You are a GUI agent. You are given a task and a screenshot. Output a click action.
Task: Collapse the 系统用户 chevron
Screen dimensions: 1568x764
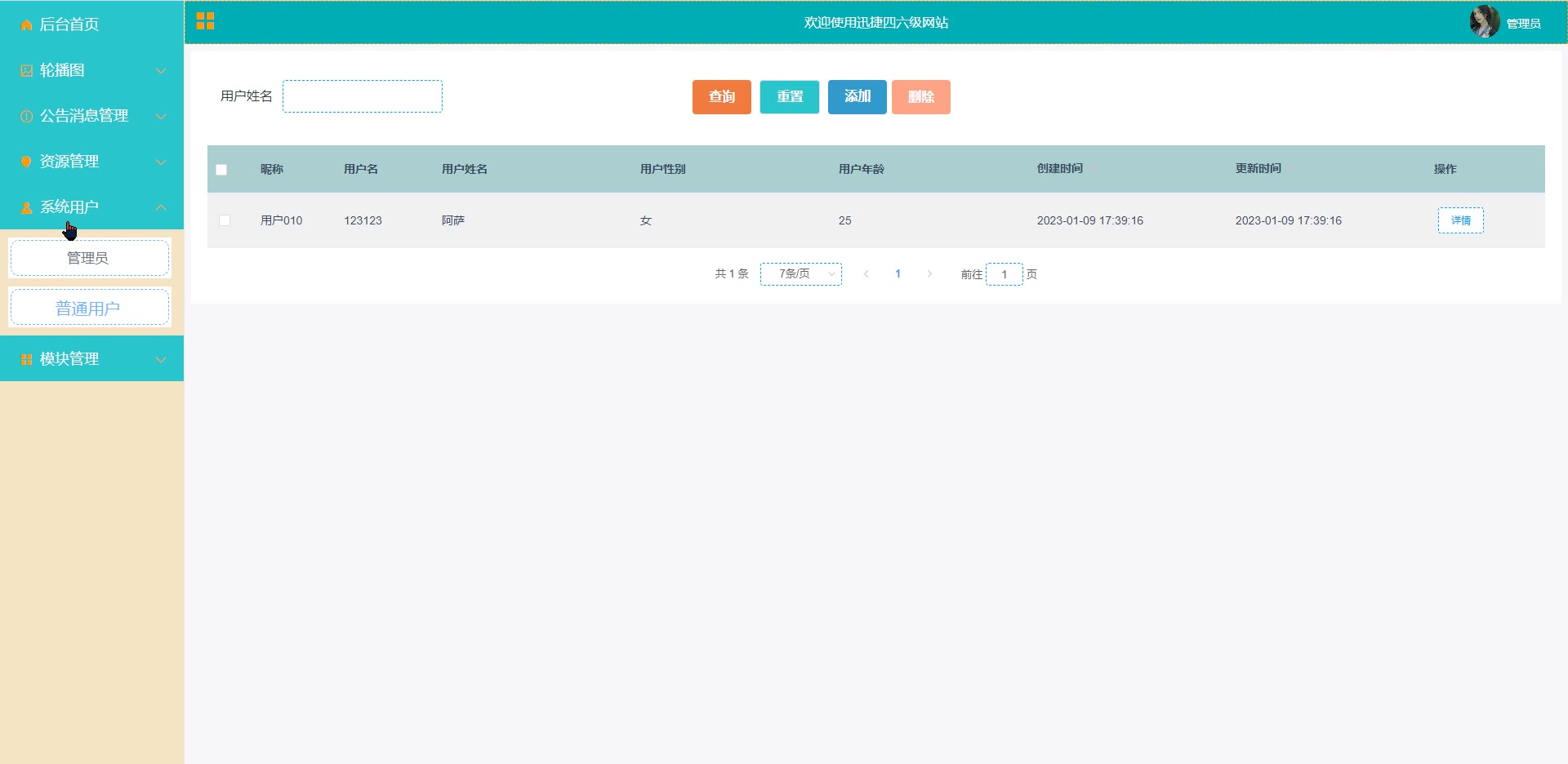[x=161, y=207]
